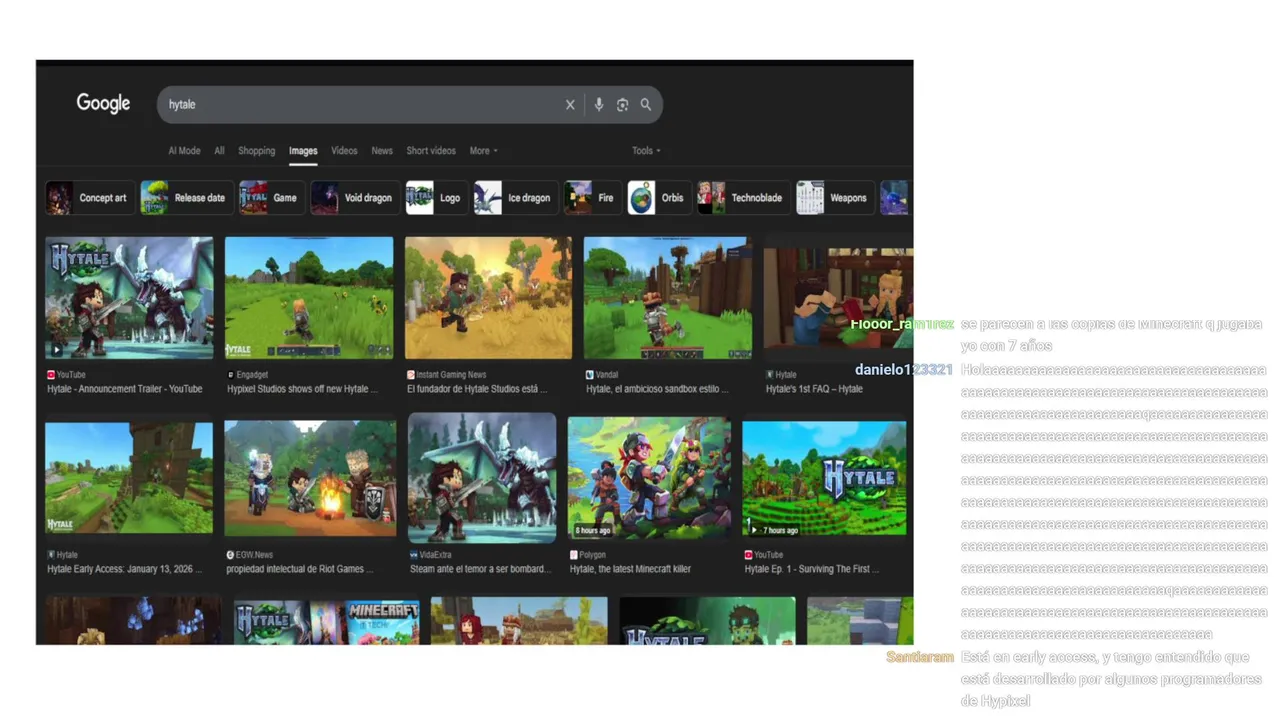Click the VidaExtra source label
The width and height of the screenshot is (1280, 720).
tap(436, 554)
